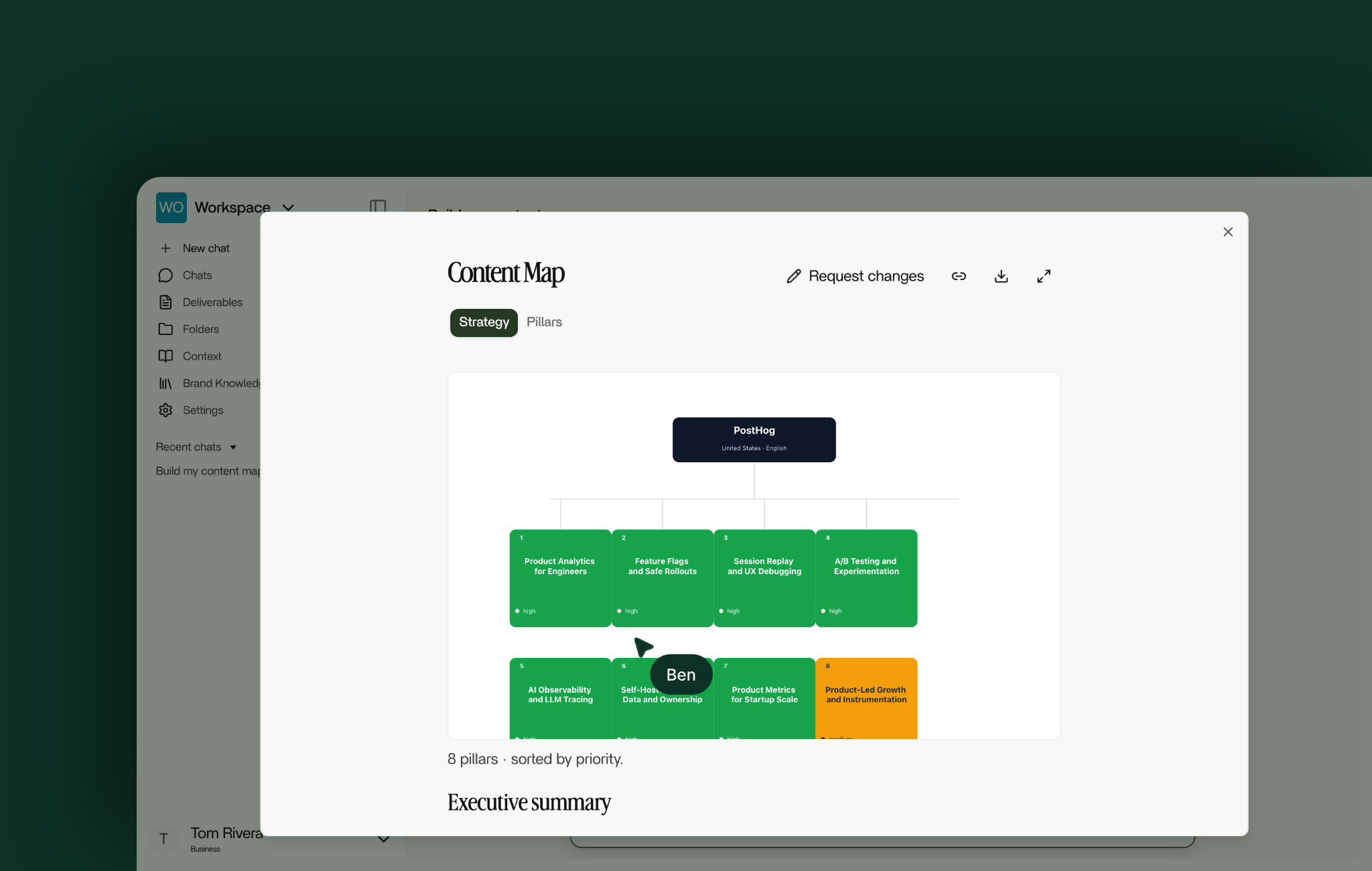Click the pencil icon beside Request changes
The height and width of the screenshot is (871, 1372).
coord(794,276)
